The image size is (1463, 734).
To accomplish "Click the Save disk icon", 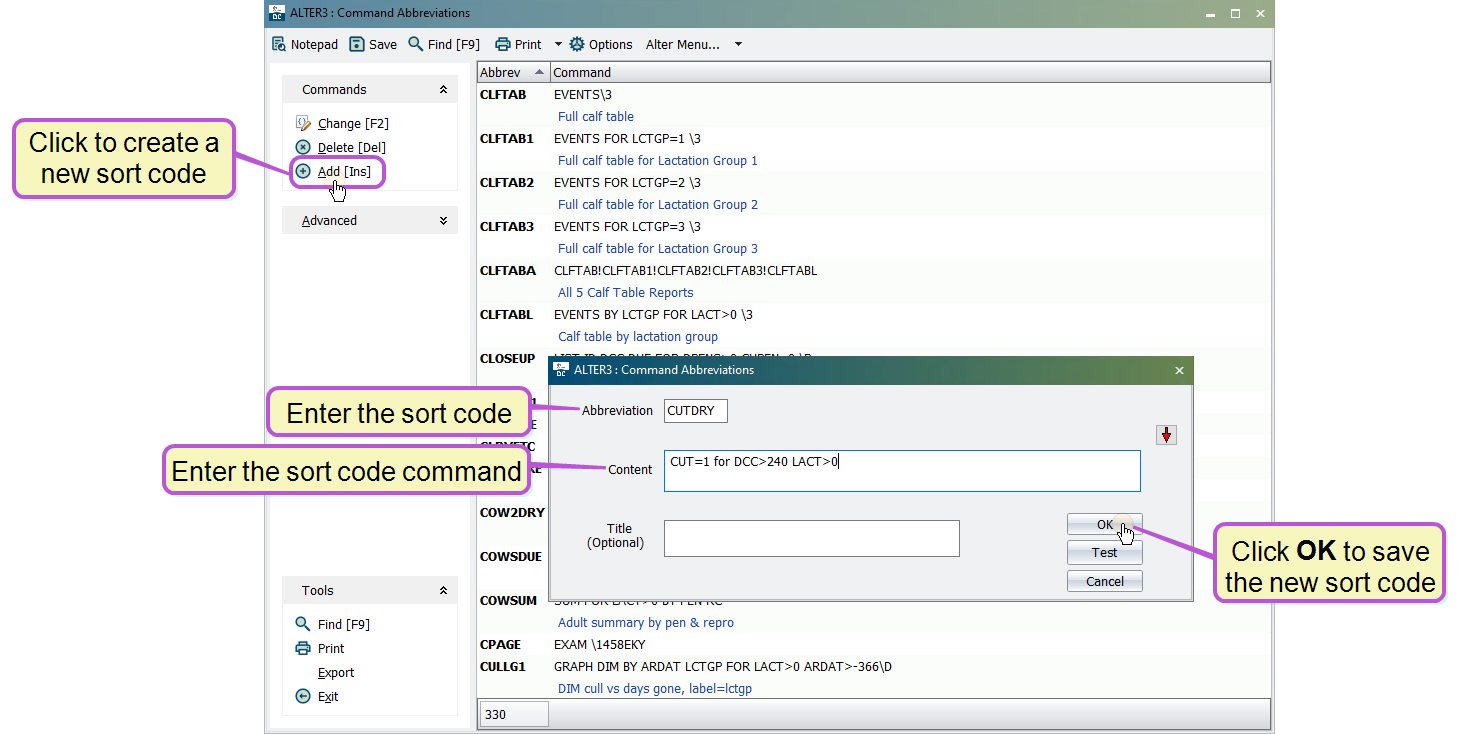I will point(357,44).
